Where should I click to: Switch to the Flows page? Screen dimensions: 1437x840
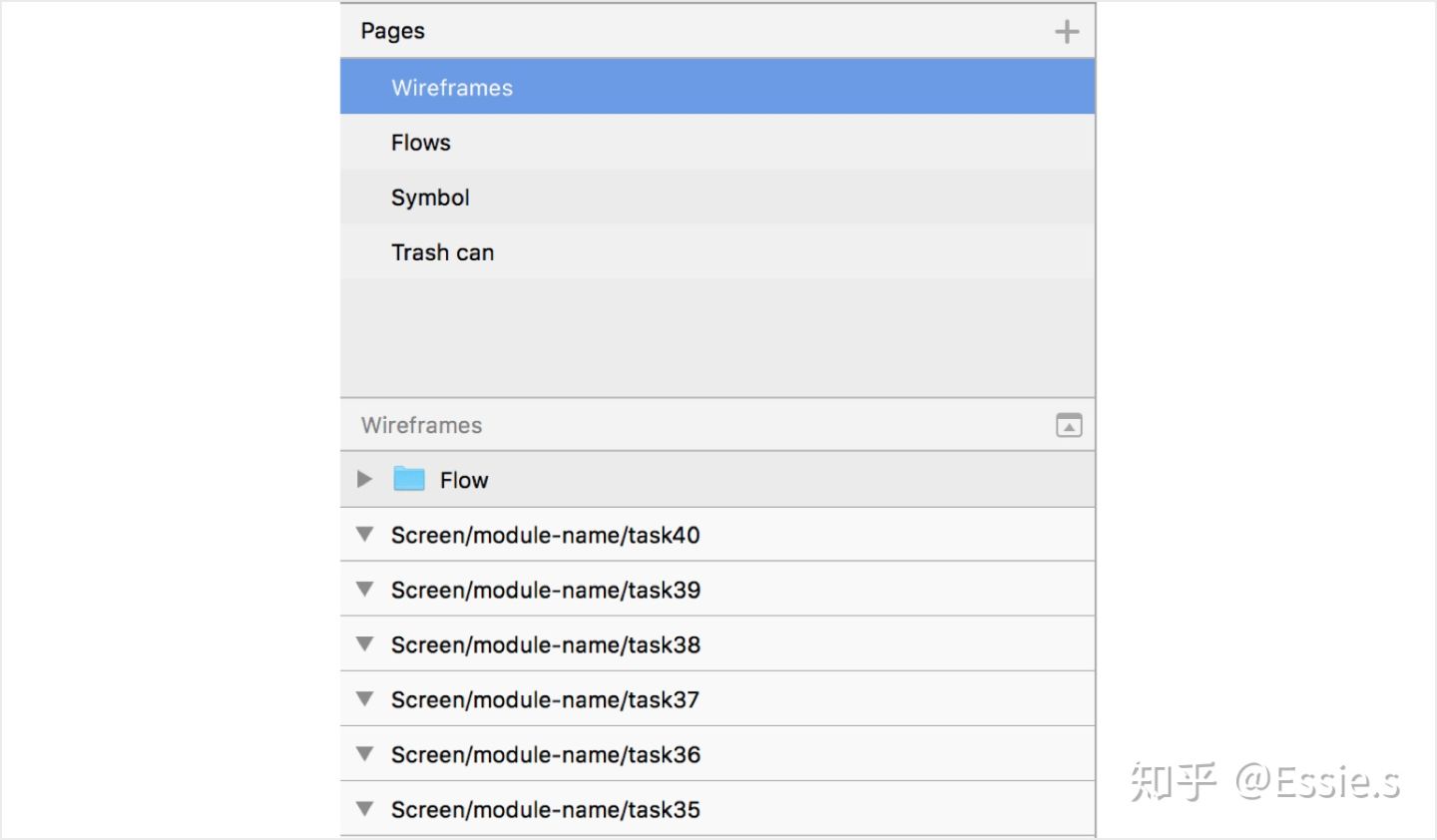(x=421, y=143)
